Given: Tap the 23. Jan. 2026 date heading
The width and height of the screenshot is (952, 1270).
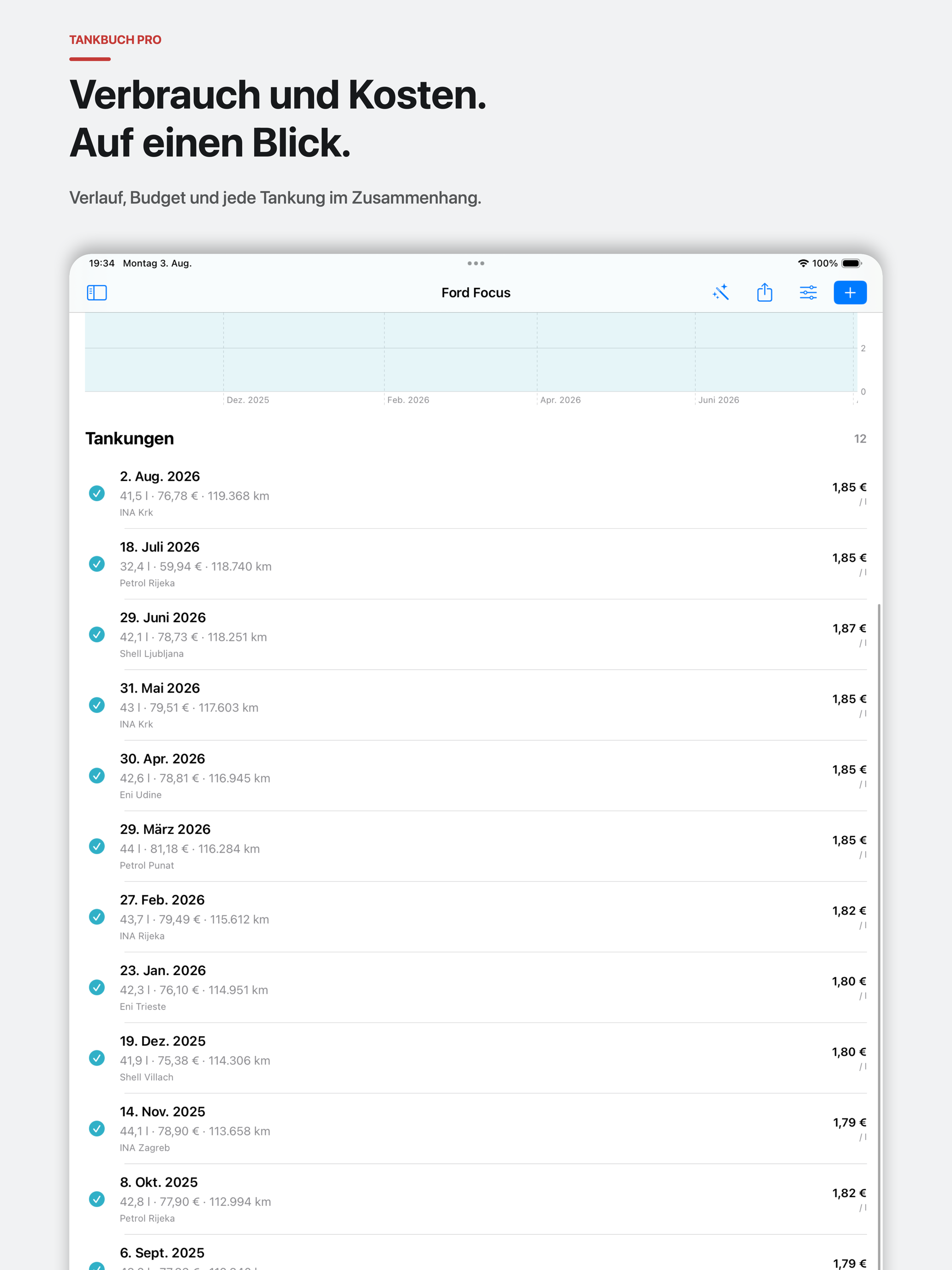Looking at the screenshot, I should tap(162, 971).
